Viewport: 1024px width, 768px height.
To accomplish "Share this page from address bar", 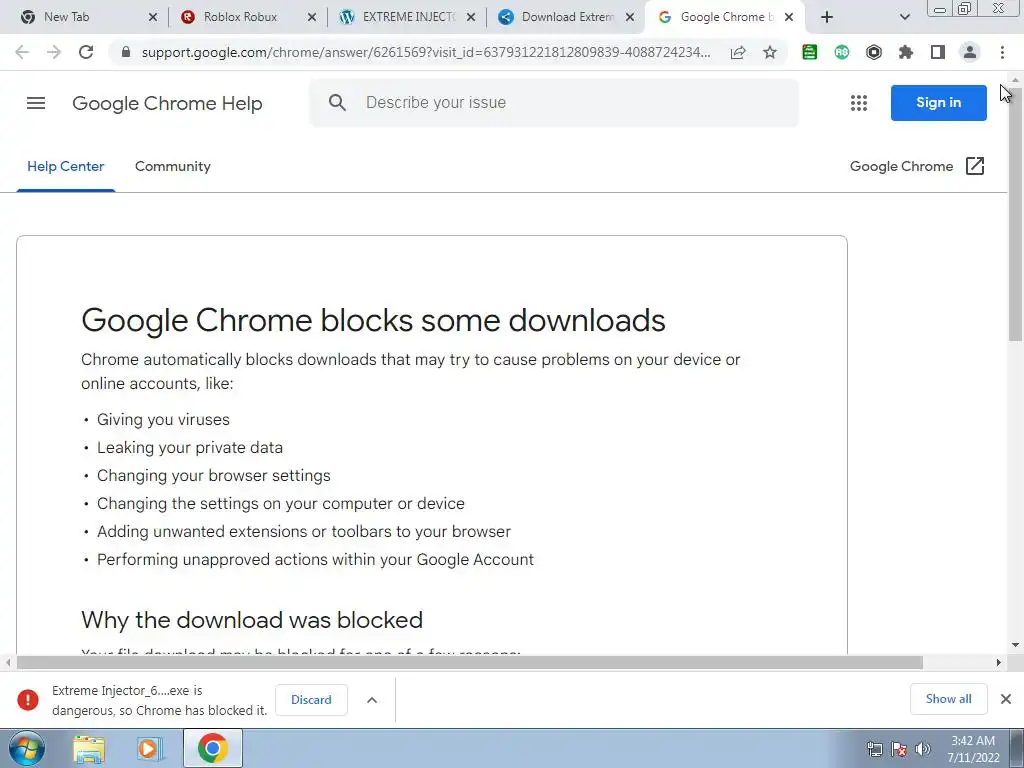I will (x=738, y=52).
